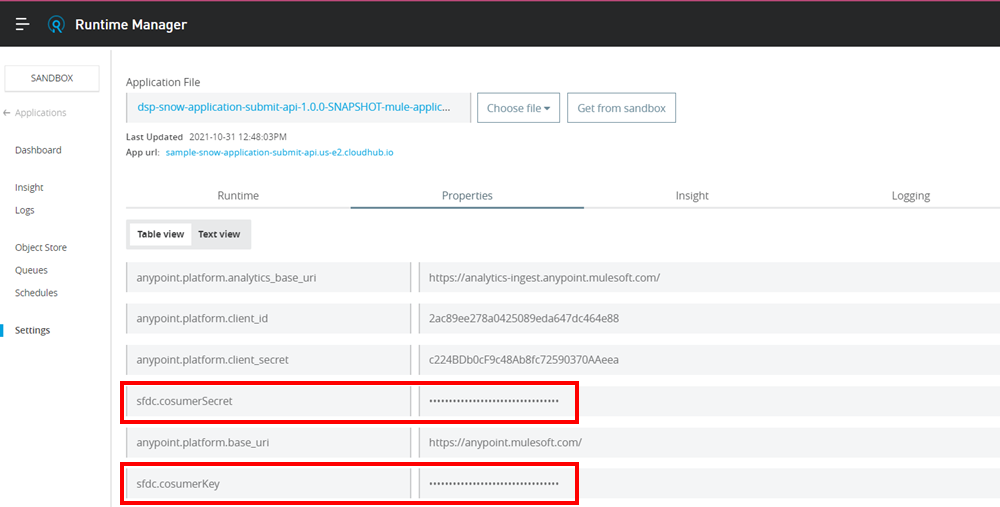The height and width of the screenshot is (507, 1000).
Task: Switch to Text view
Action: pos(219,234)
